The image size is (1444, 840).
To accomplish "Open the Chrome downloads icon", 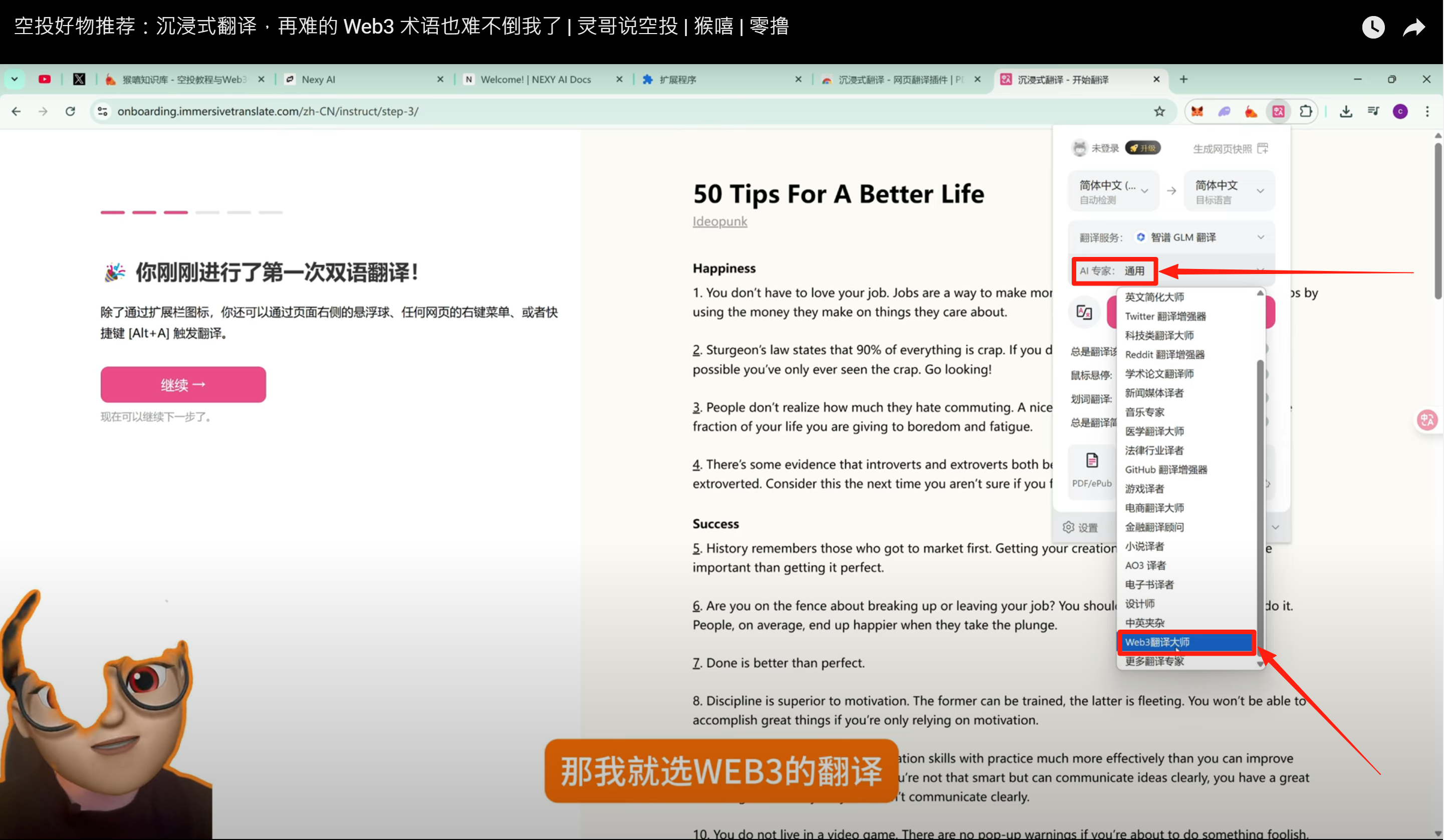I will 1346,111.
